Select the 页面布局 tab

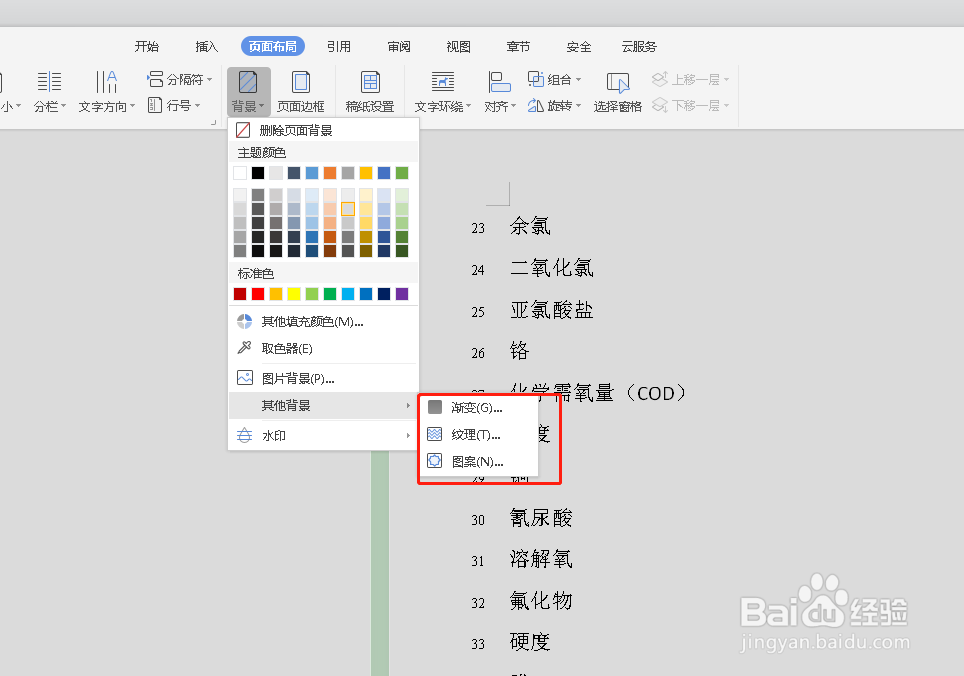(273, 47)
